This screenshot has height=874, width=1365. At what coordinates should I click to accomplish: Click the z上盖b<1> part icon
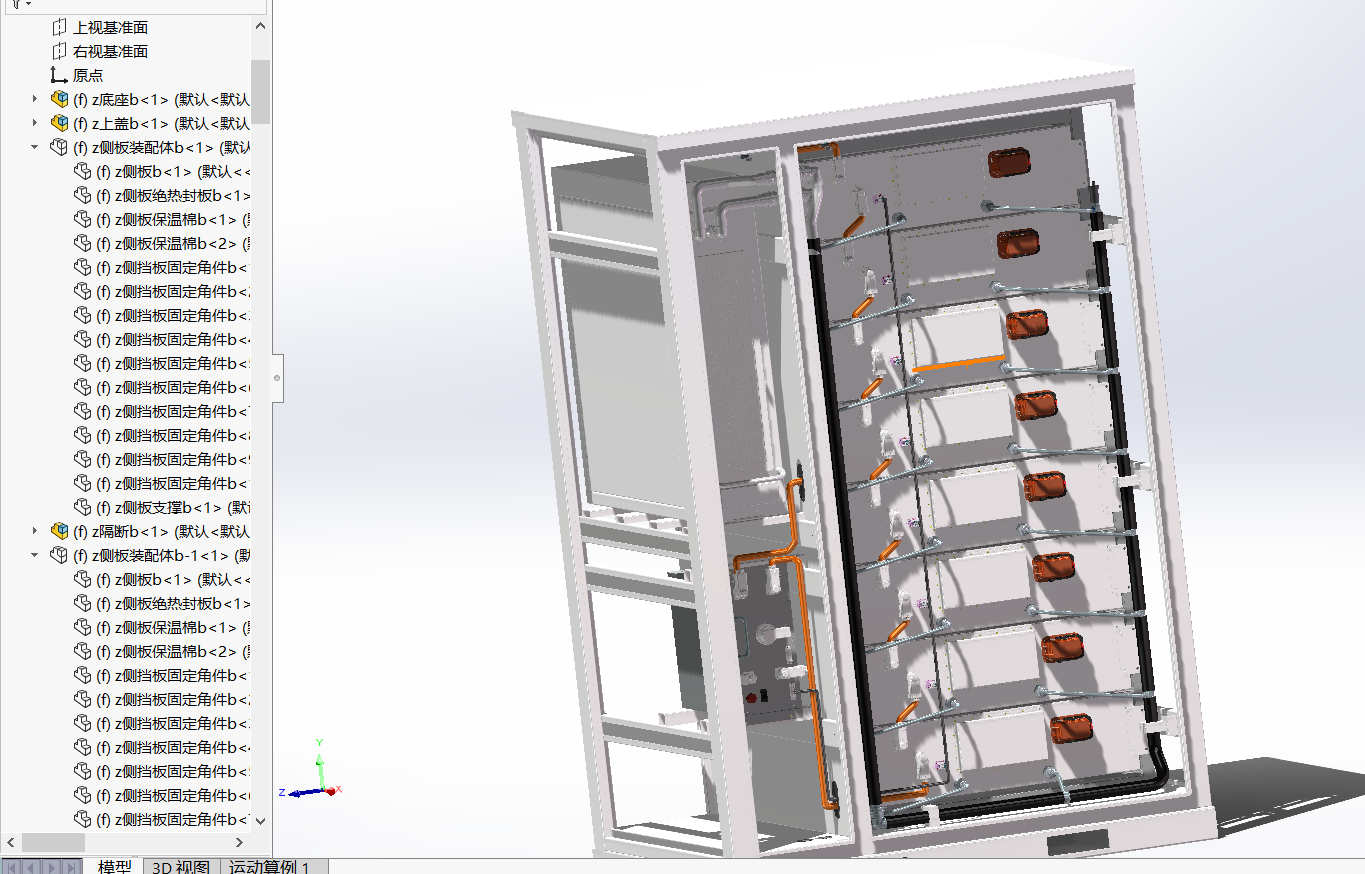click(x=59, y=123)
